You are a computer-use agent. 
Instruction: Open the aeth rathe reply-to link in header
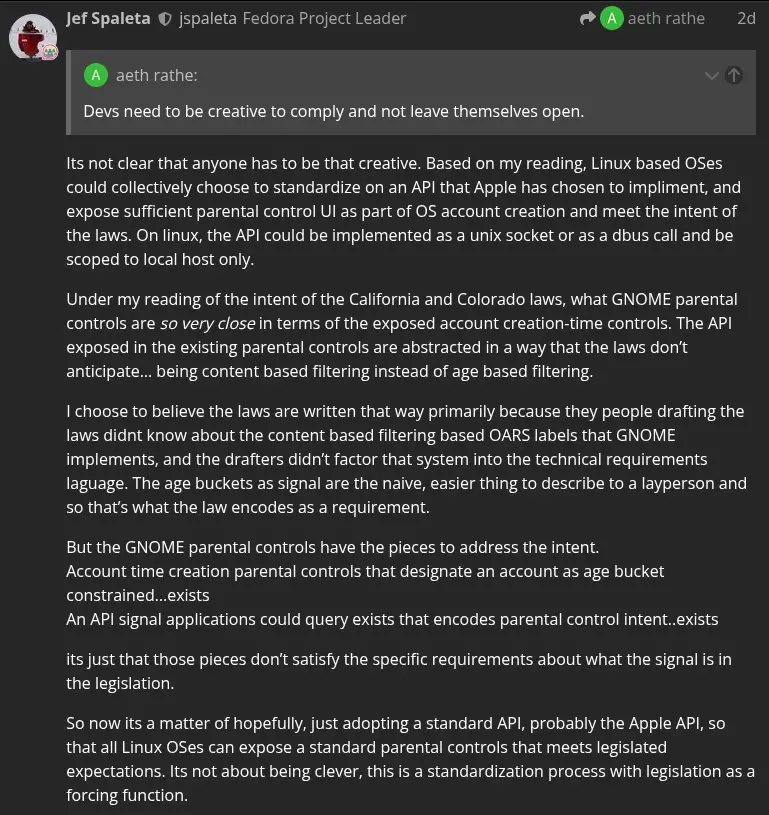[x=666, y=19]
